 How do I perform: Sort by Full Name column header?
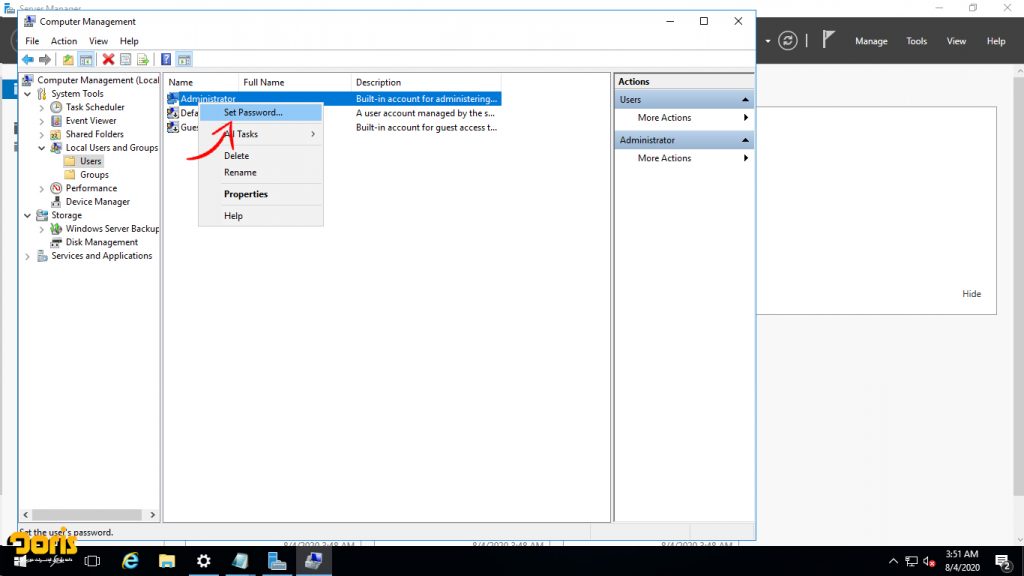point(295,82)
